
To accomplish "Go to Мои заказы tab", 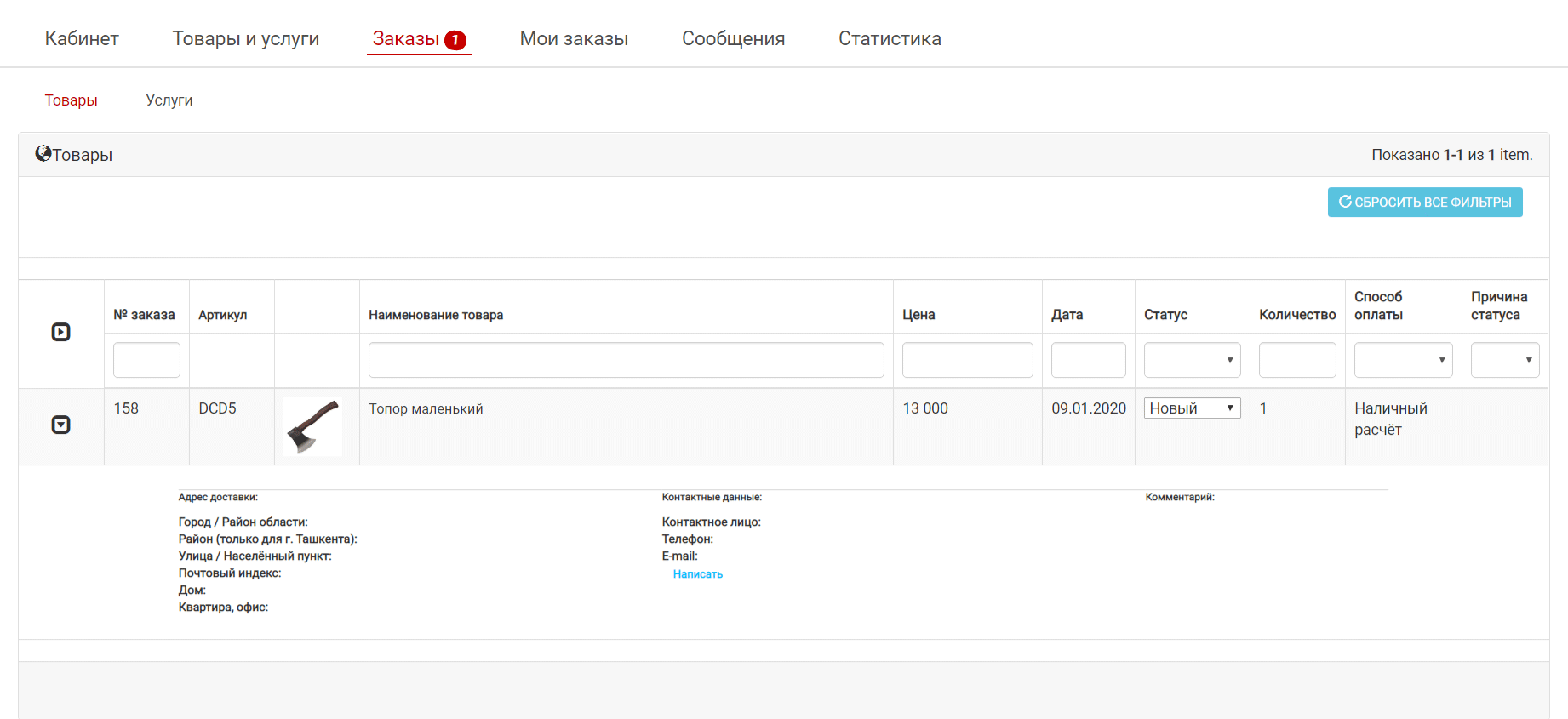I will 574,39.
